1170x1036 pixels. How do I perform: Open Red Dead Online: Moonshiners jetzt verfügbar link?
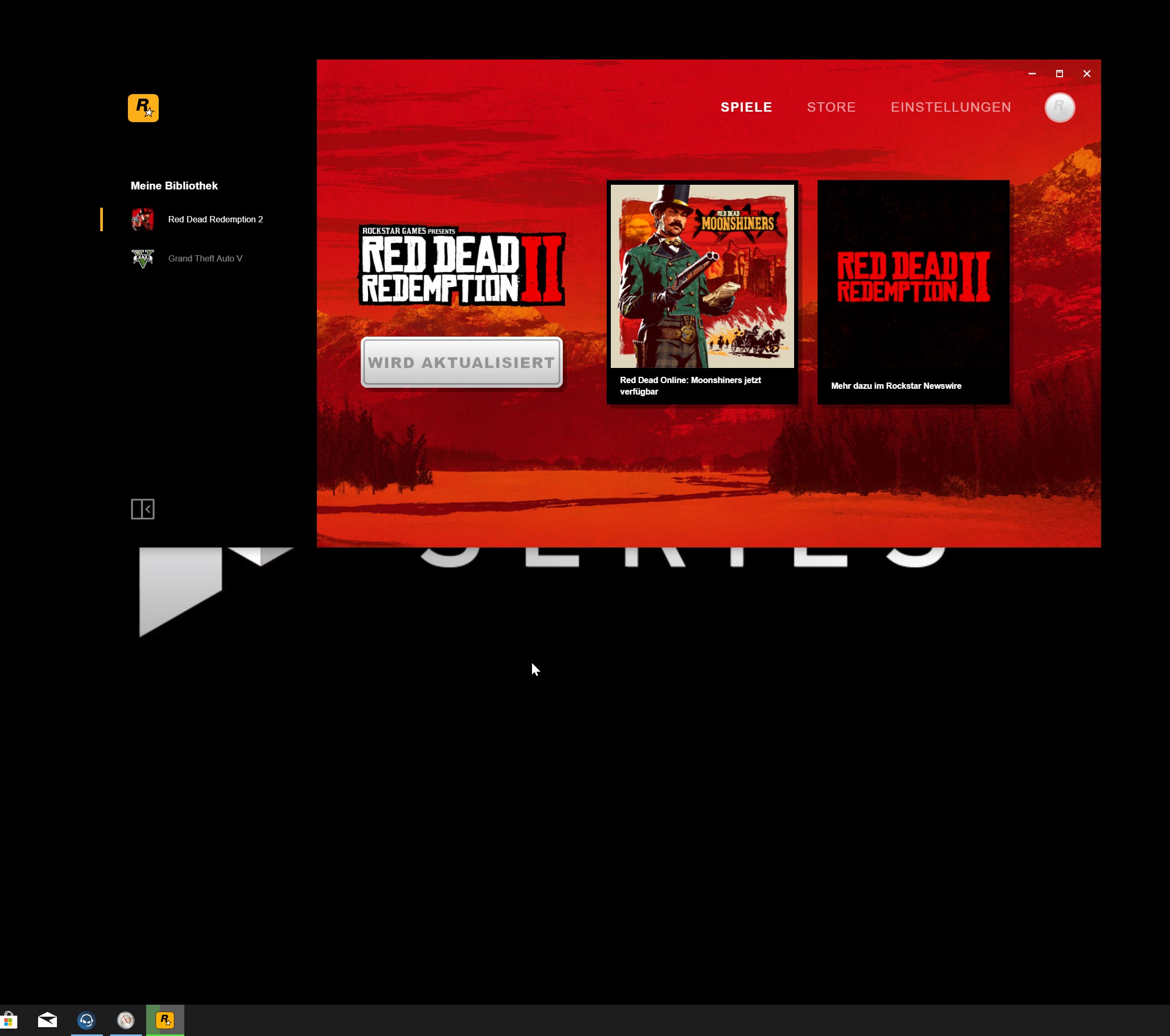[690, 386]
